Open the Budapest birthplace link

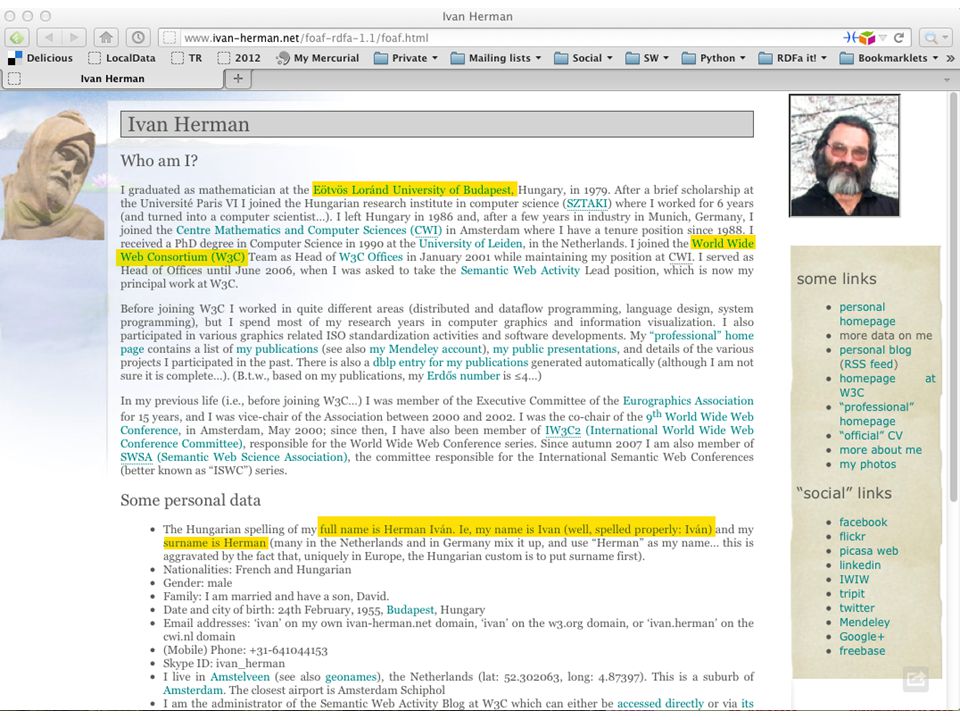(410, 610)
